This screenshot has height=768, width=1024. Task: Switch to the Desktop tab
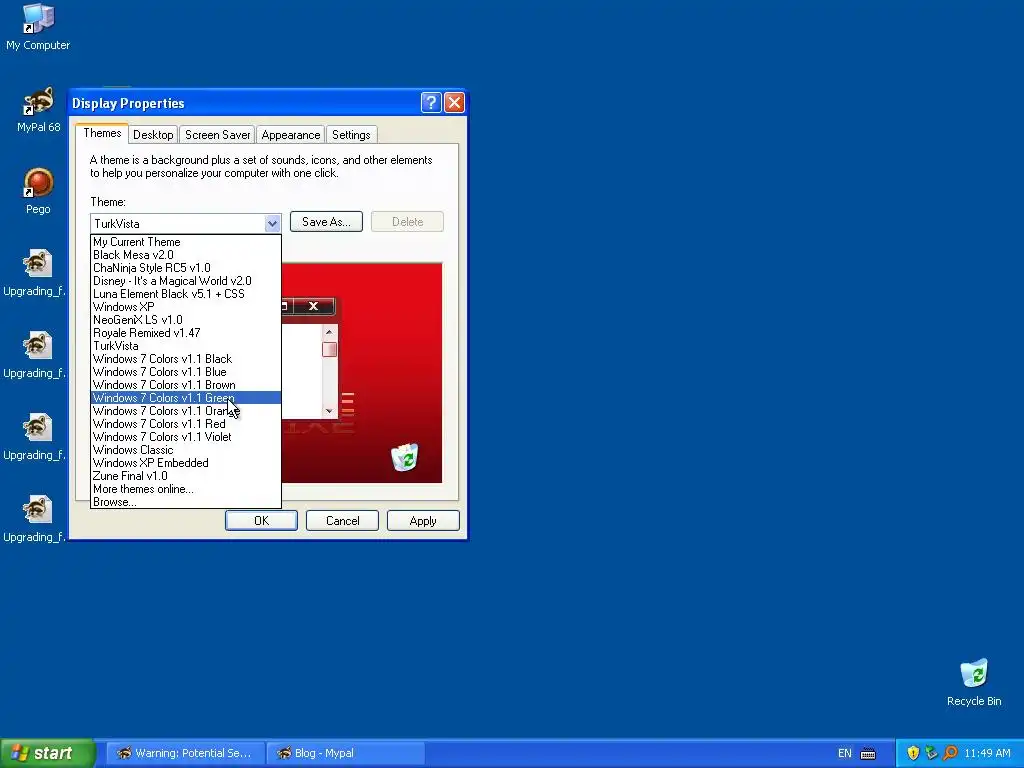pyautogui.click(x=153, y=135)
